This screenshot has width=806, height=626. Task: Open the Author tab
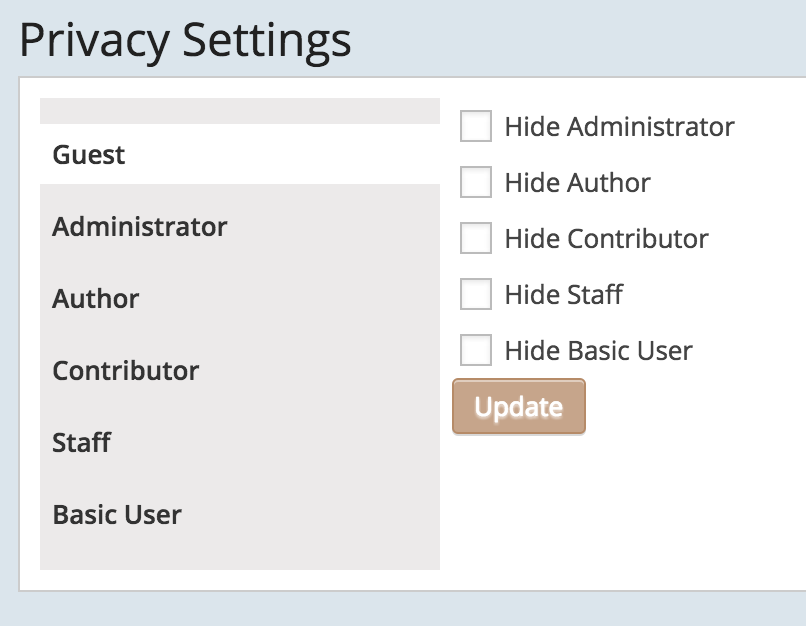coord(96,299)
